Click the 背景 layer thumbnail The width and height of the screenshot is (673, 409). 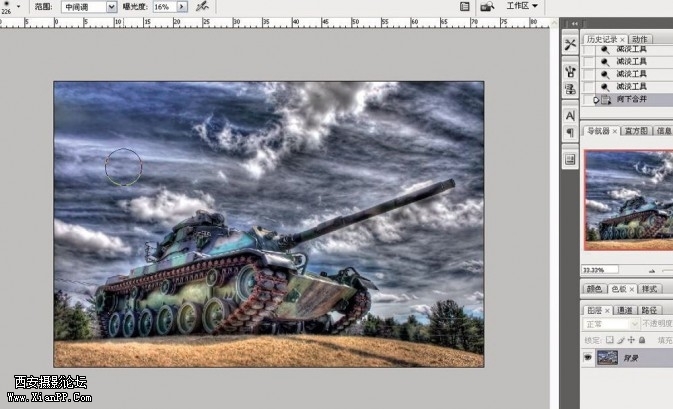[607, 357]
